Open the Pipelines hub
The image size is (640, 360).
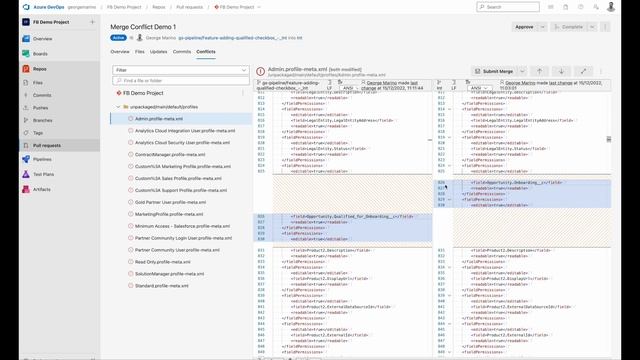(42, 160)
